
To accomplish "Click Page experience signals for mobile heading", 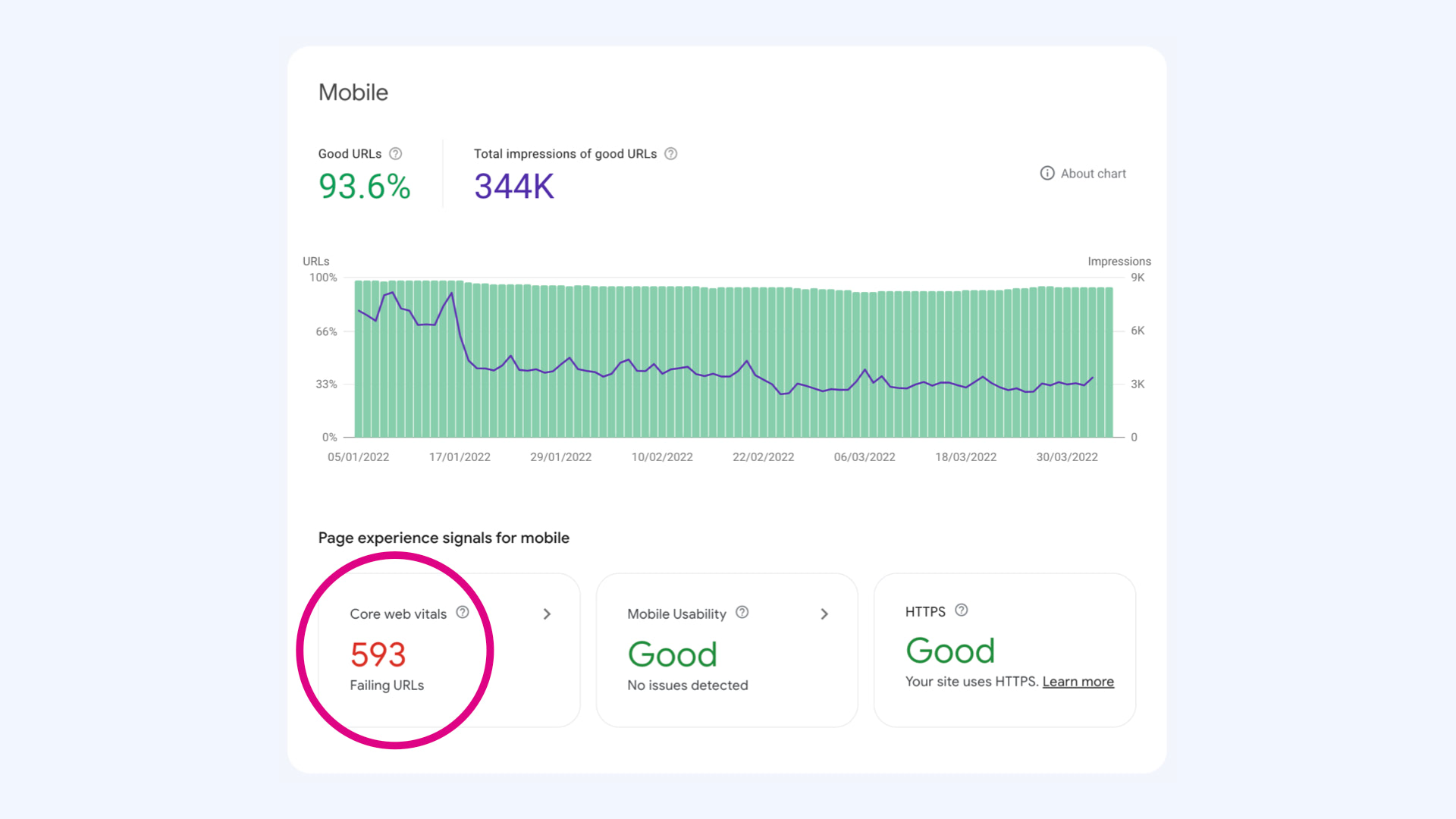I will pyautogui.click(x=444, y=538).
